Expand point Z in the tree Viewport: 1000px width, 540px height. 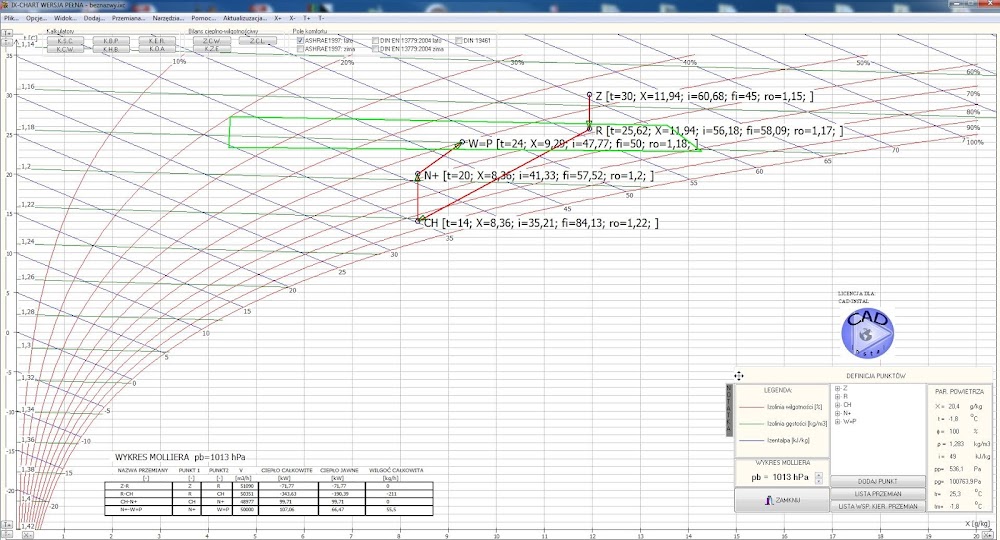pyautogui.click(x=837, y=388)
